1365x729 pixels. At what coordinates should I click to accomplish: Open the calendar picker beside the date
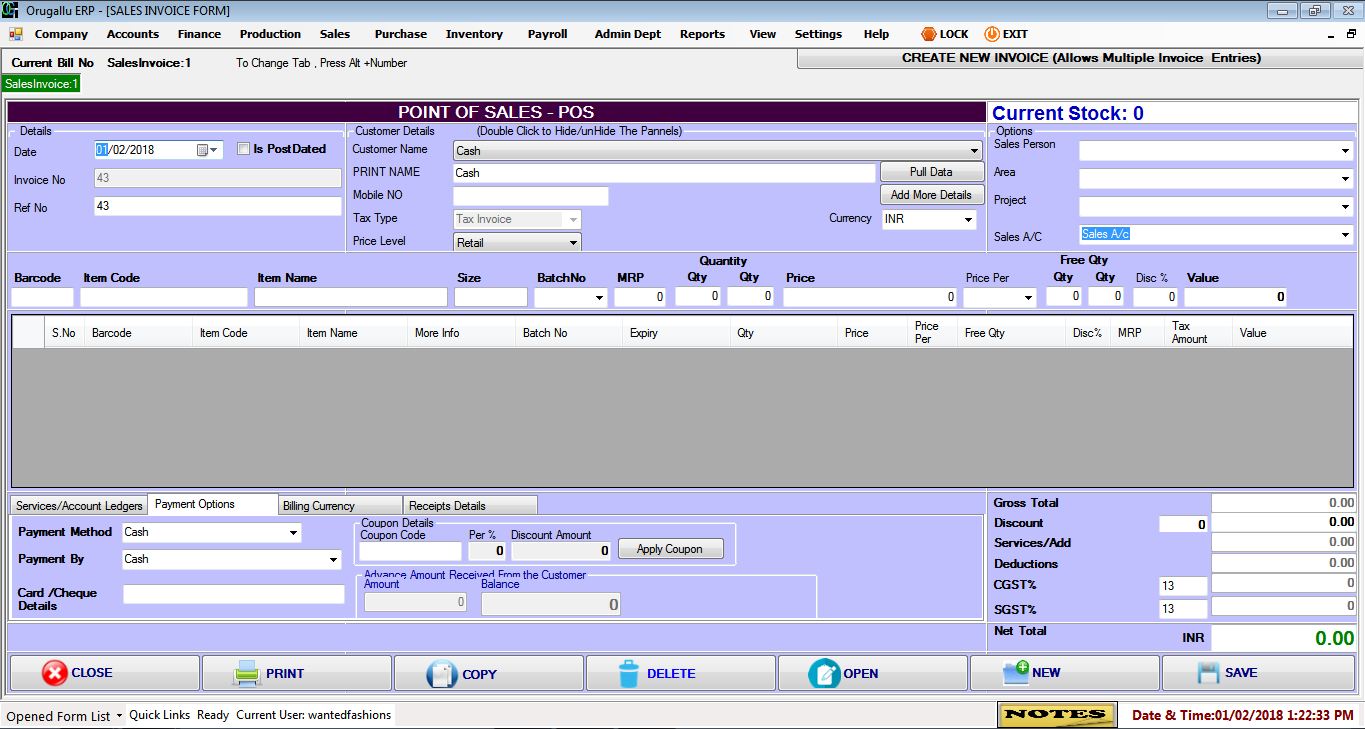tap(203, 150)
